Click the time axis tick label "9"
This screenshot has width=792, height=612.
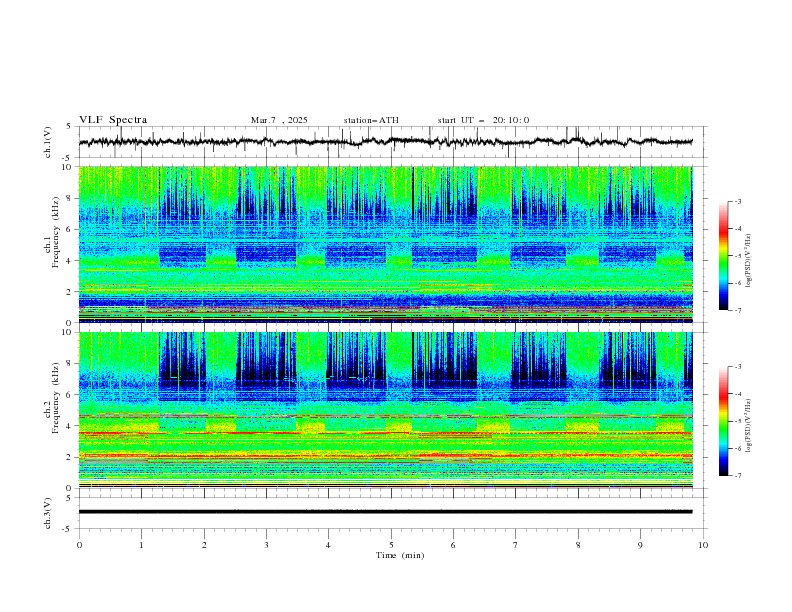(x=640, y=545)
